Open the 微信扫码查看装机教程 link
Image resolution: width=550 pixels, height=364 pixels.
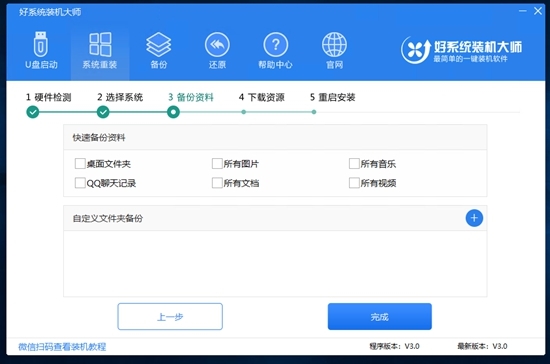tap(62, 347)
